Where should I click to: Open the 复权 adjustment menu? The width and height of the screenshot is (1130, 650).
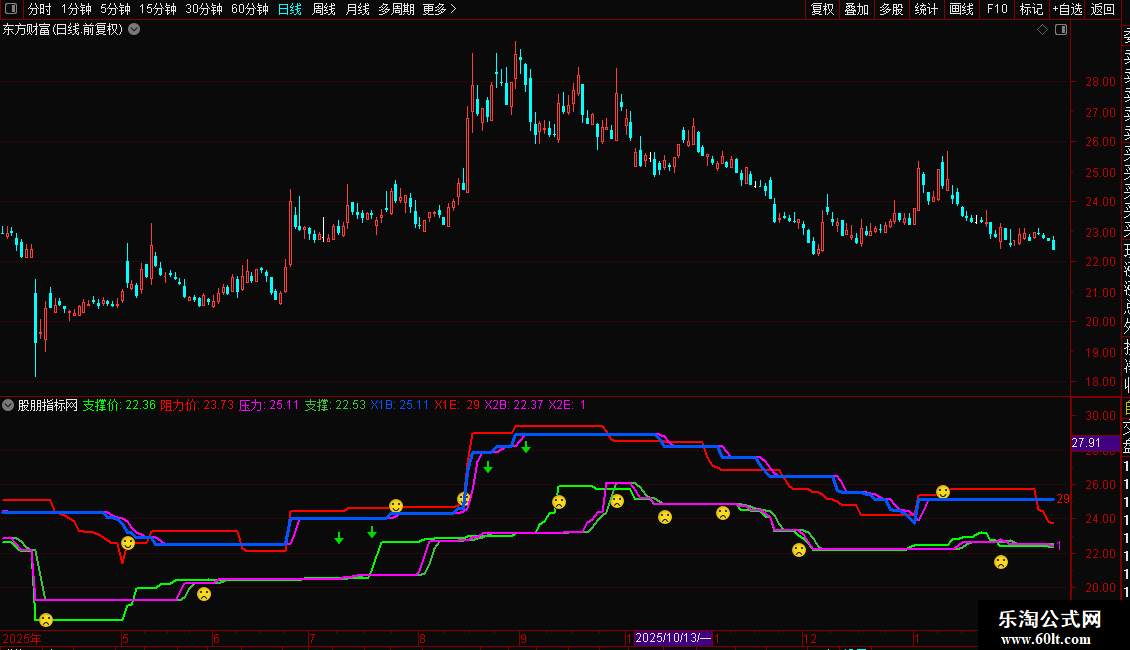coord(822,9)
